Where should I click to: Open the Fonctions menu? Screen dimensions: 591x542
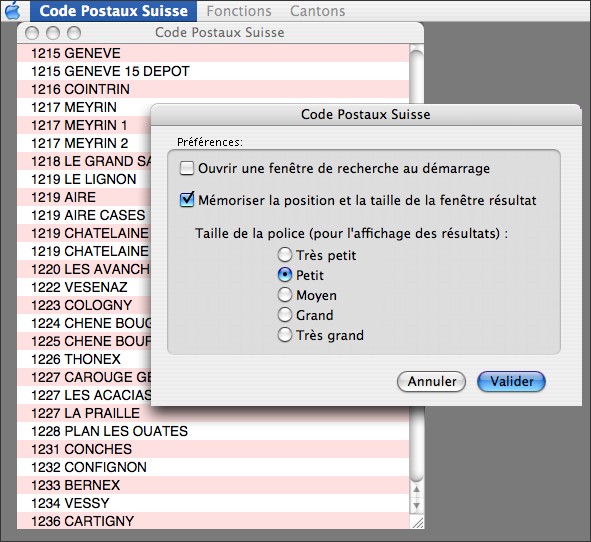[x=239, y=11]
